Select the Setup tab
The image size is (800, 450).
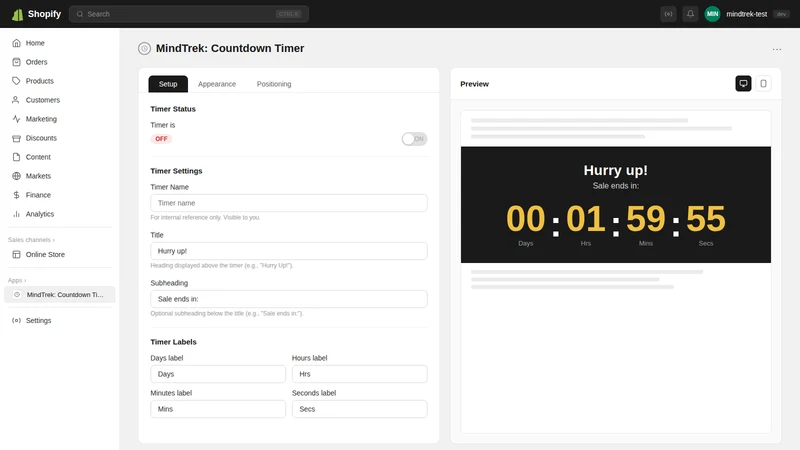point(168,84)
